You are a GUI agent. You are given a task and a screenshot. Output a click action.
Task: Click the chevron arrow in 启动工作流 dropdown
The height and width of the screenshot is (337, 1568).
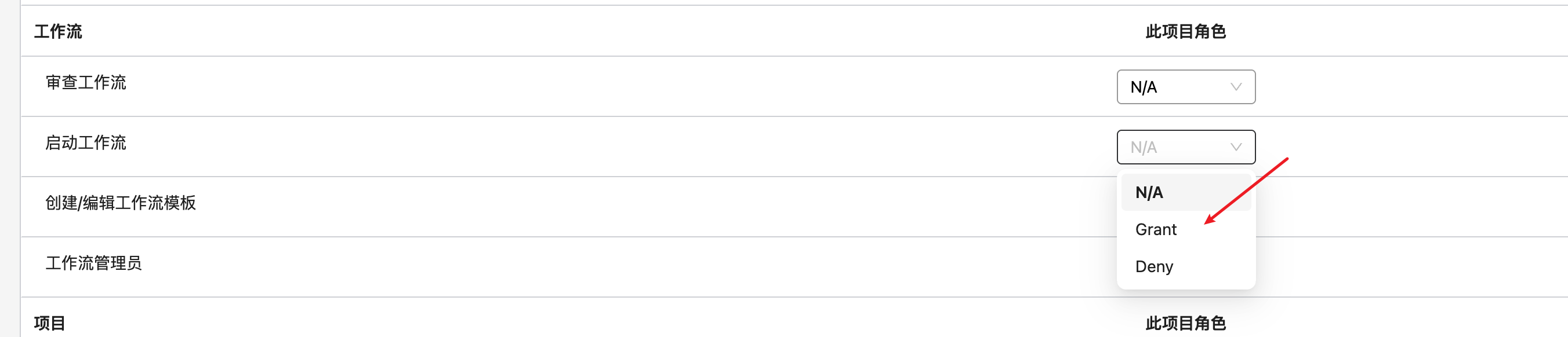pos(1236,147)
